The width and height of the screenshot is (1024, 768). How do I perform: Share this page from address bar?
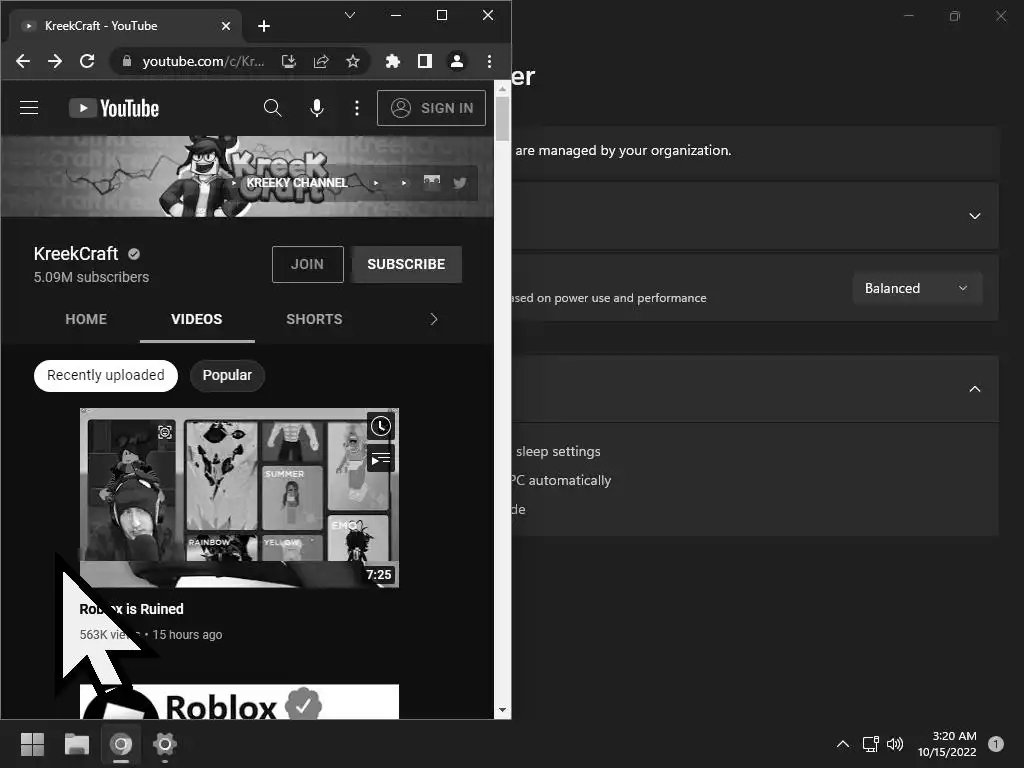click(x=321, y=61)
